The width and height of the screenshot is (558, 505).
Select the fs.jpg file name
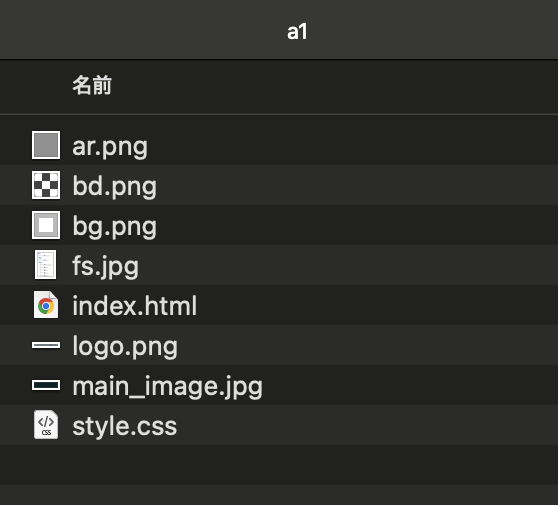point(105,266)
